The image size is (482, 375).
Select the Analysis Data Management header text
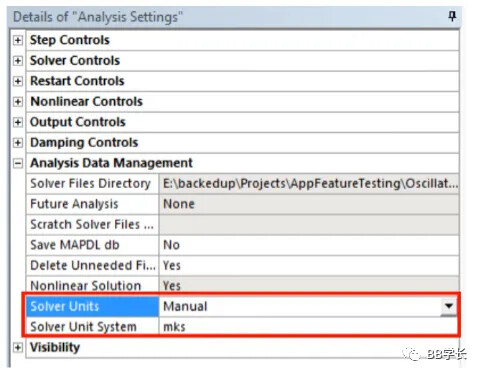(x=111, y=163)
